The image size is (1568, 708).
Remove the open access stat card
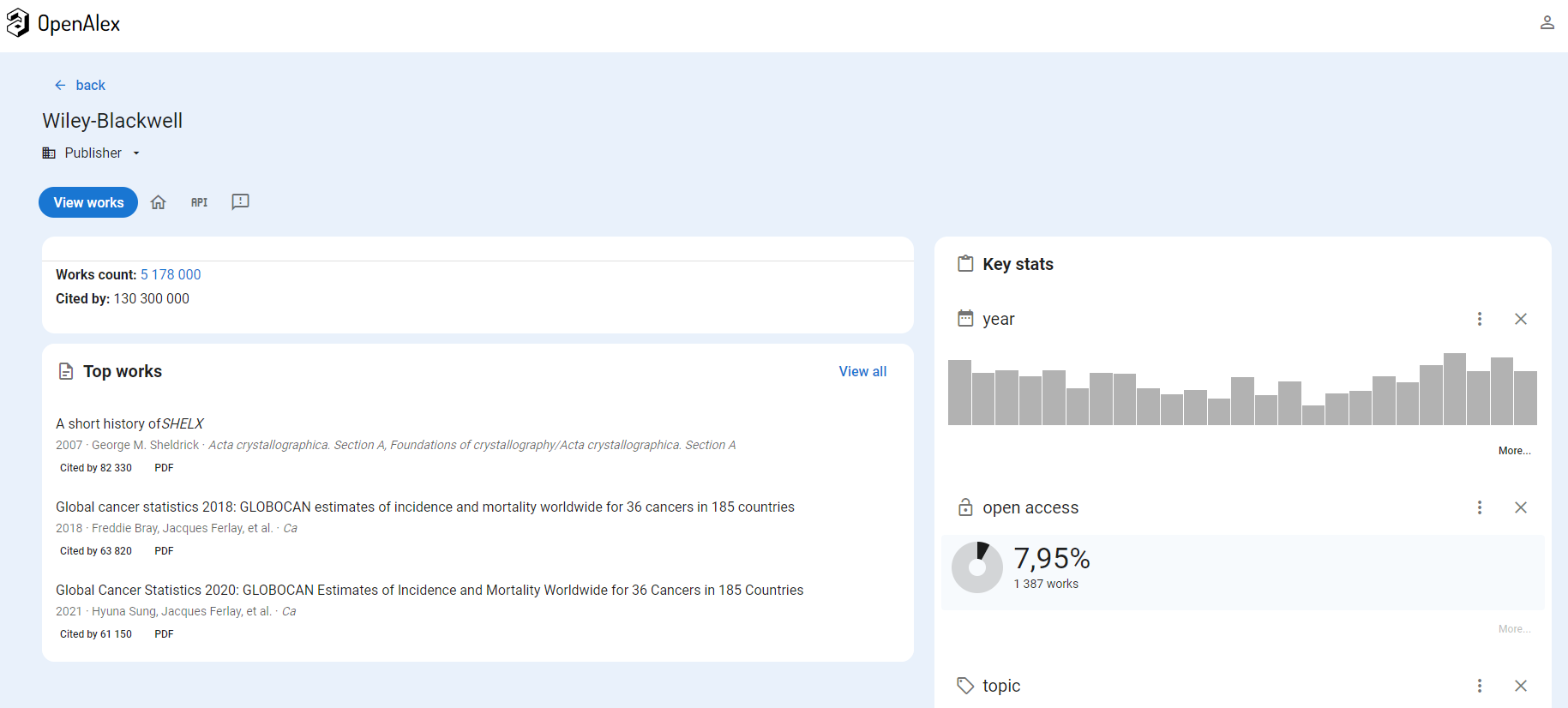click(x=1521, y=507)
